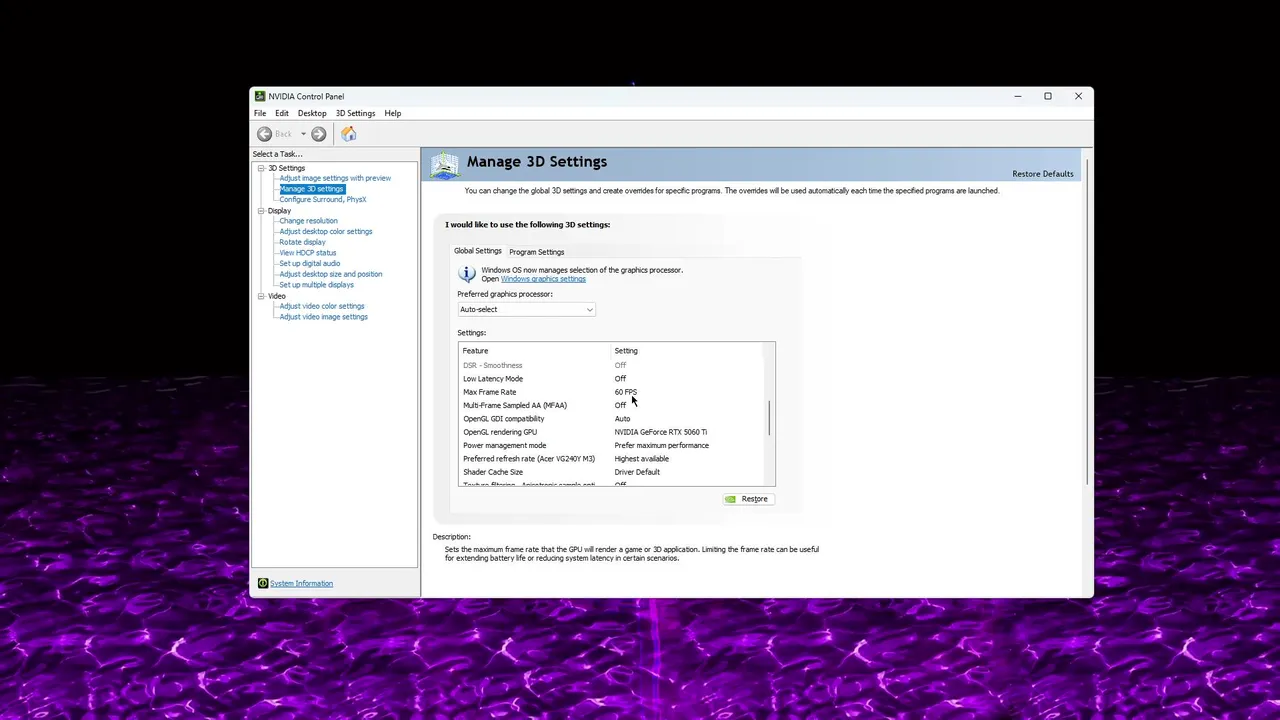This screenshot has width=1280, height=720.
Task: Click NVIDIA GeForce RTX 5060 Ti value
Action: 661,432
